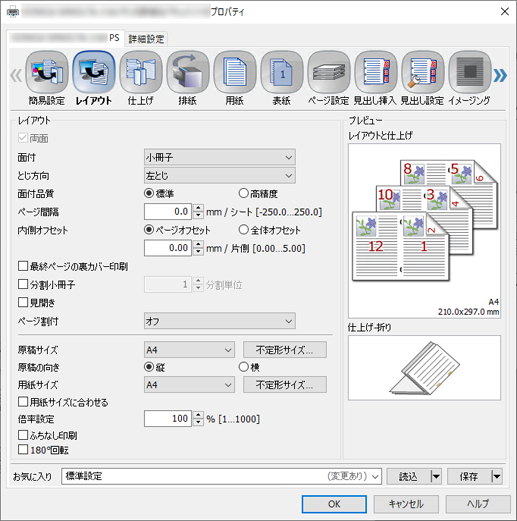Open the お気に入り 標準設定 dropdown

coord(221,476)
